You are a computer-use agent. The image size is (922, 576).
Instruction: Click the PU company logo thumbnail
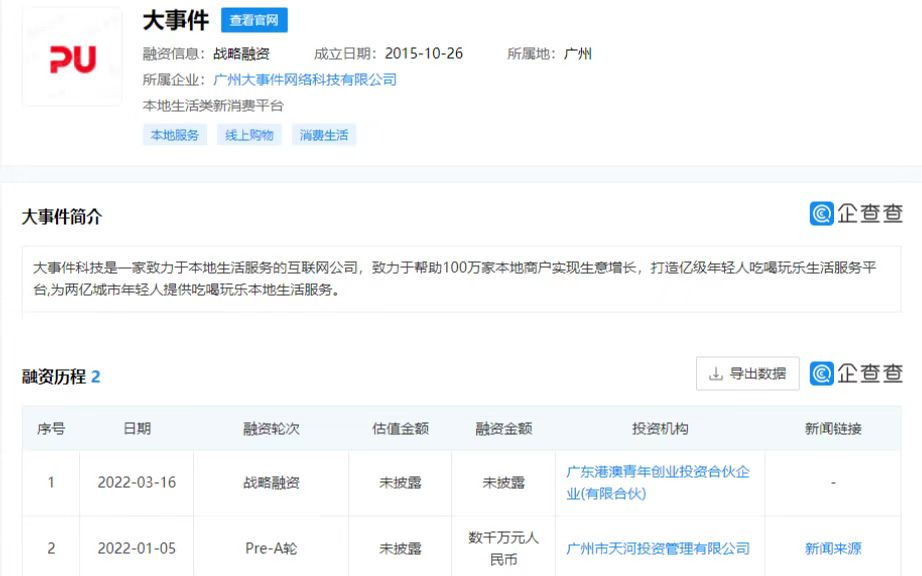pos(72,58)
